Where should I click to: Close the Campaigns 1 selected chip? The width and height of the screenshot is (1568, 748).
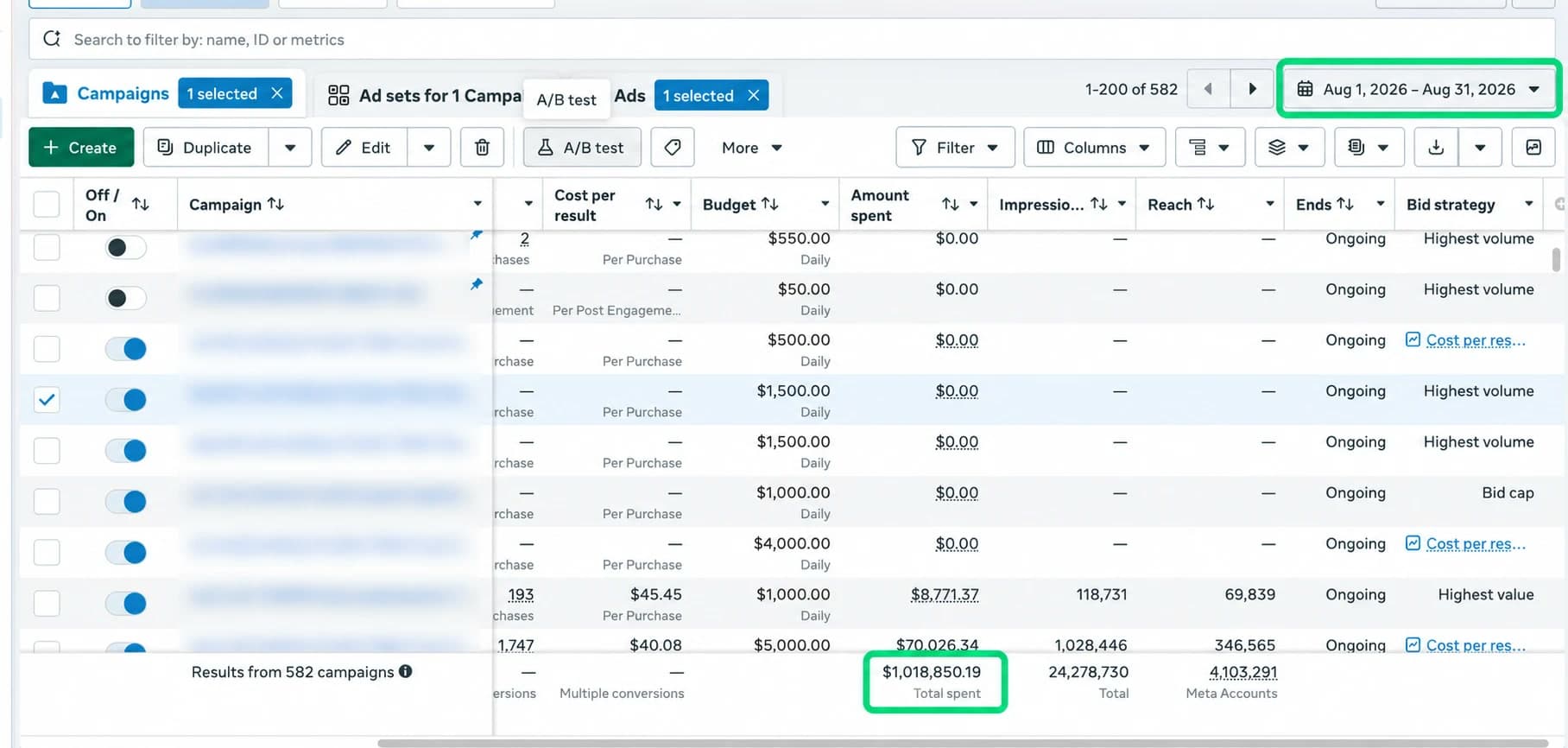coord(277,93)
